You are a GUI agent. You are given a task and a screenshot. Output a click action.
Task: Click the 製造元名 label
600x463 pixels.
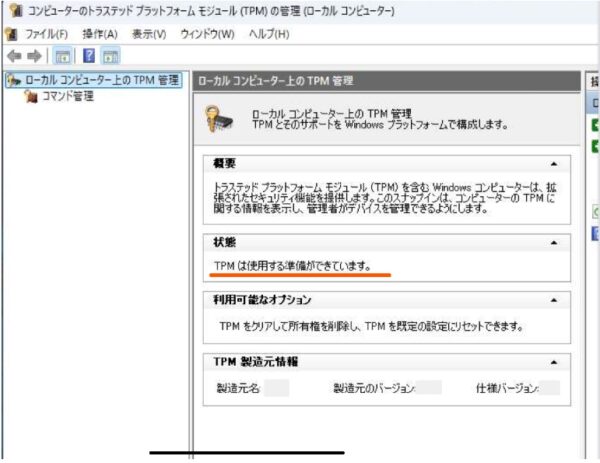[238, 388]
